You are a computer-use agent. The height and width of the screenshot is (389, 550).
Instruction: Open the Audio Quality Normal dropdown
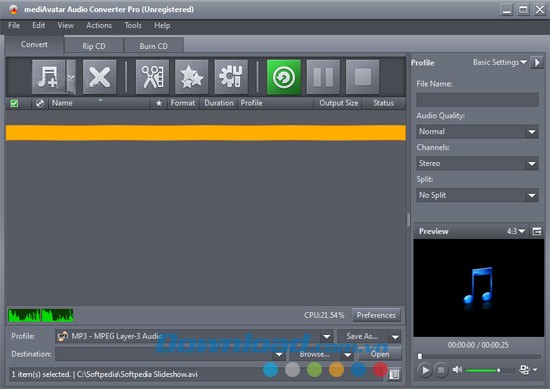click(477, 132)
